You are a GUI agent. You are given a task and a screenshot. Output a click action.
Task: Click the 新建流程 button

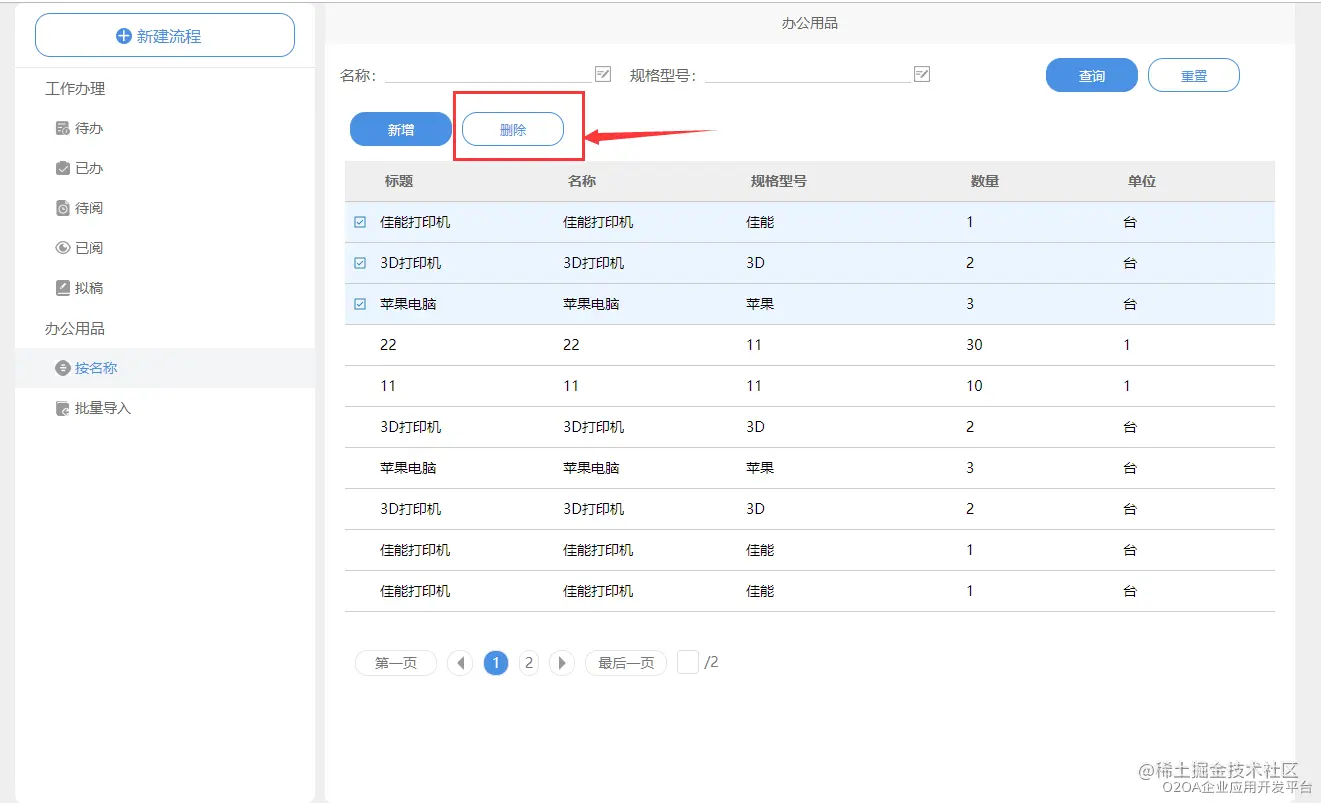tap(165, 36)
